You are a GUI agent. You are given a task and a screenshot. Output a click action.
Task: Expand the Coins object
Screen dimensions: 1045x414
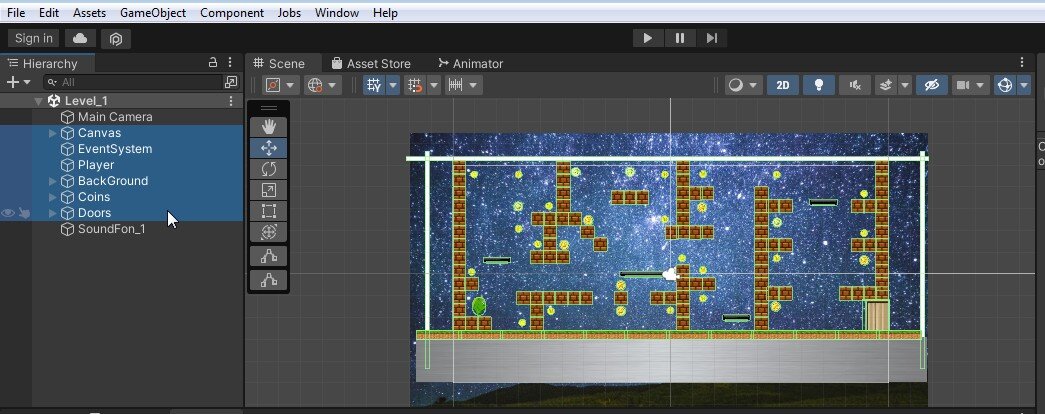(53, 197)
